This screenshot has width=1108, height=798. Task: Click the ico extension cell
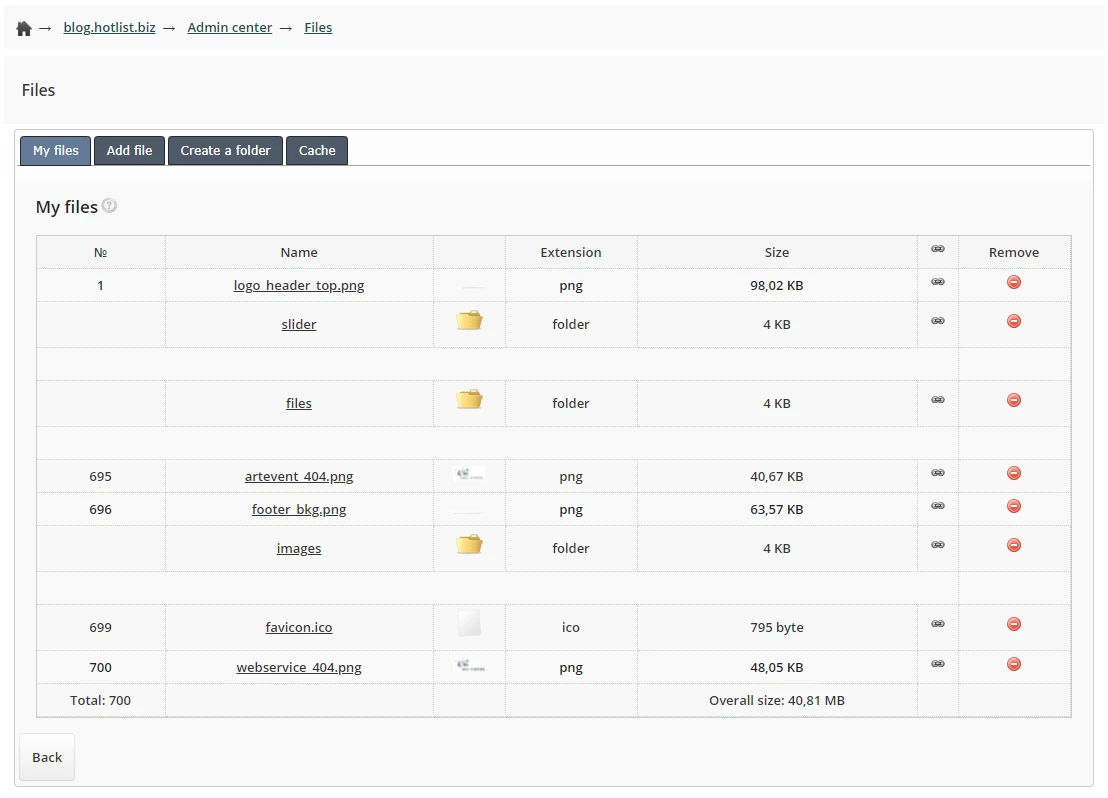[571, 628]
